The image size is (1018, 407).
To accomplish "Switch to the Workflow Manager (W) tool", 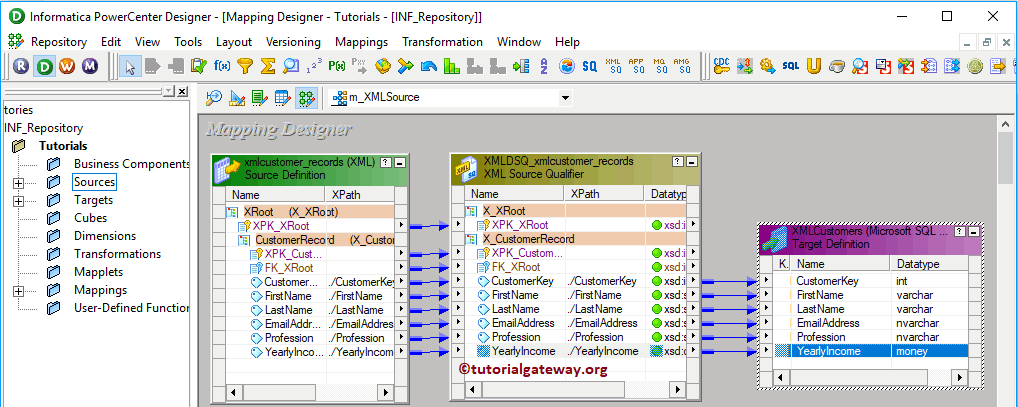I will click(67, 66).
